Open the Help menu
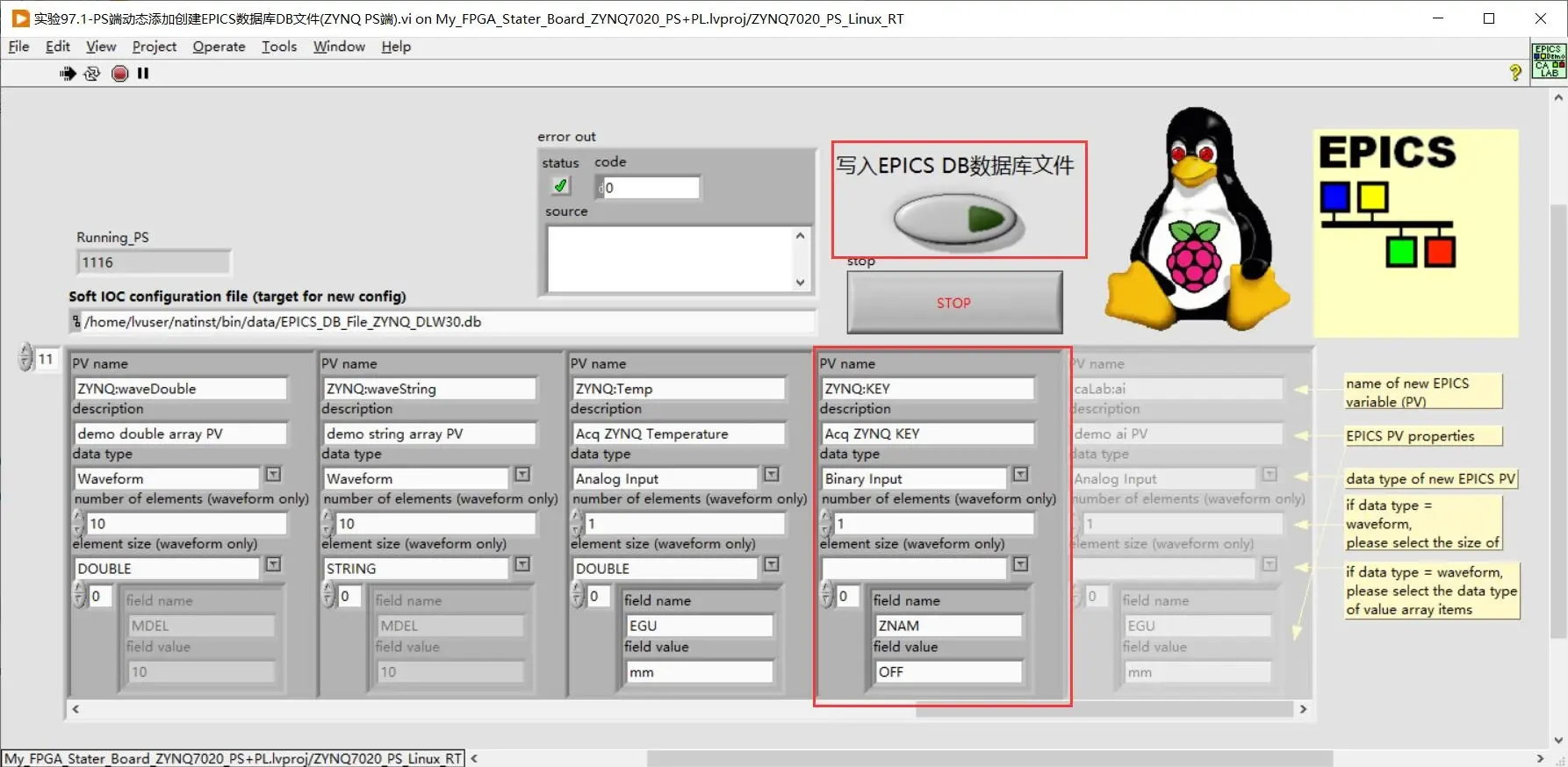The image size is (1568, 767). tap(396, 47)
